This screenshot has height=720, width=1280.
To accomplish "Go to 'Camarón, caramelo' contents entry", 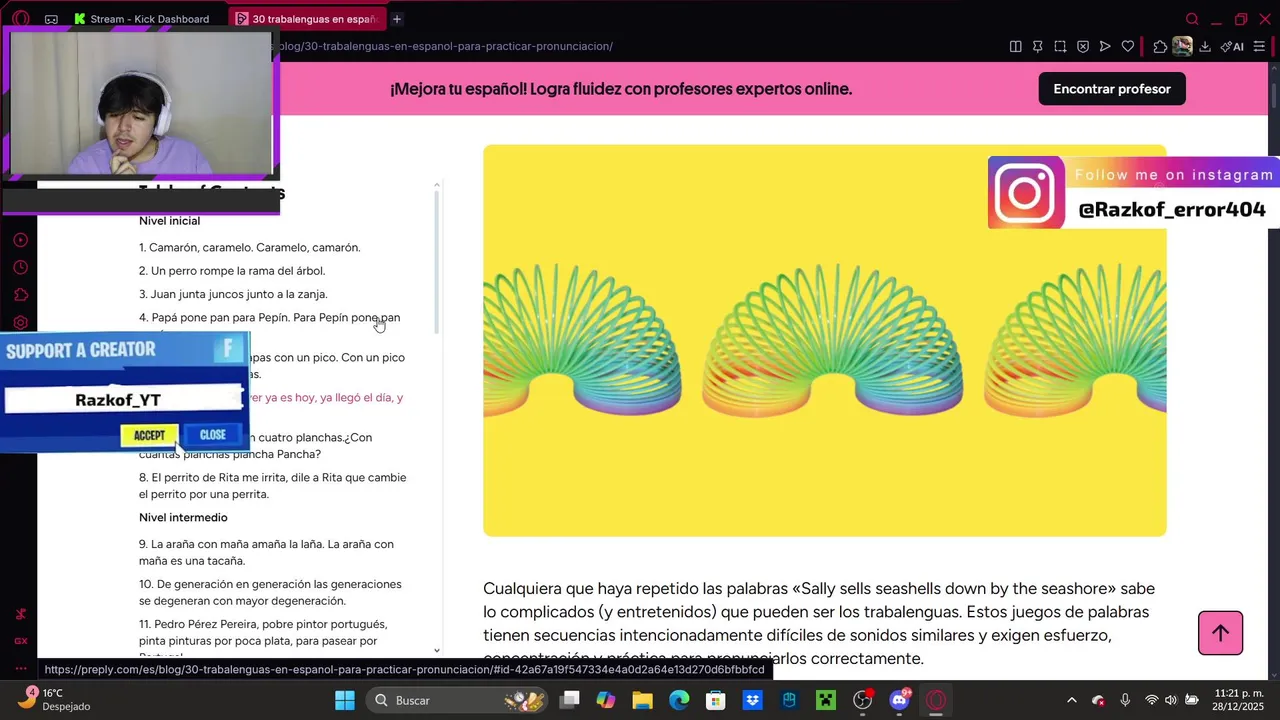I will [250, 247].
